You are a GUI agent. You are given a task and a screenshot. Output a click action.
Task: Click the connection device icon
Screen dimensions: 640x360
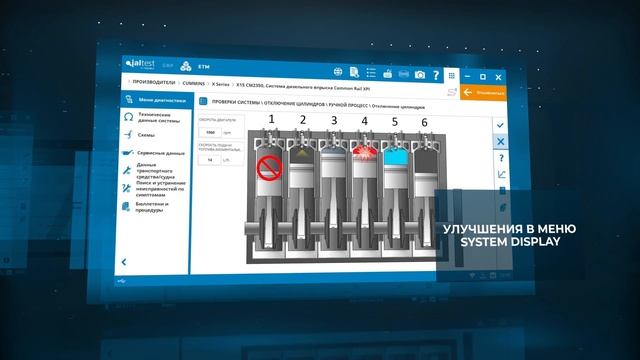pyautogui.click(x=387, y=74)
